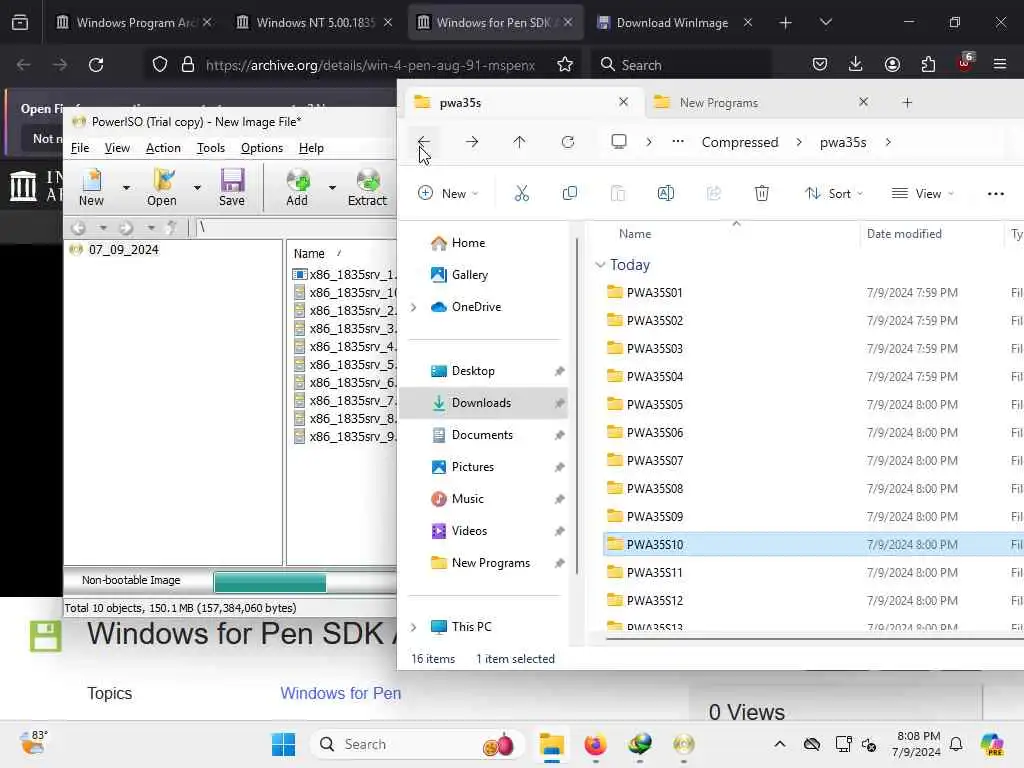Click Compressed in the breadcrumb path
The image size is (1024, 768).
pos(740,142)
